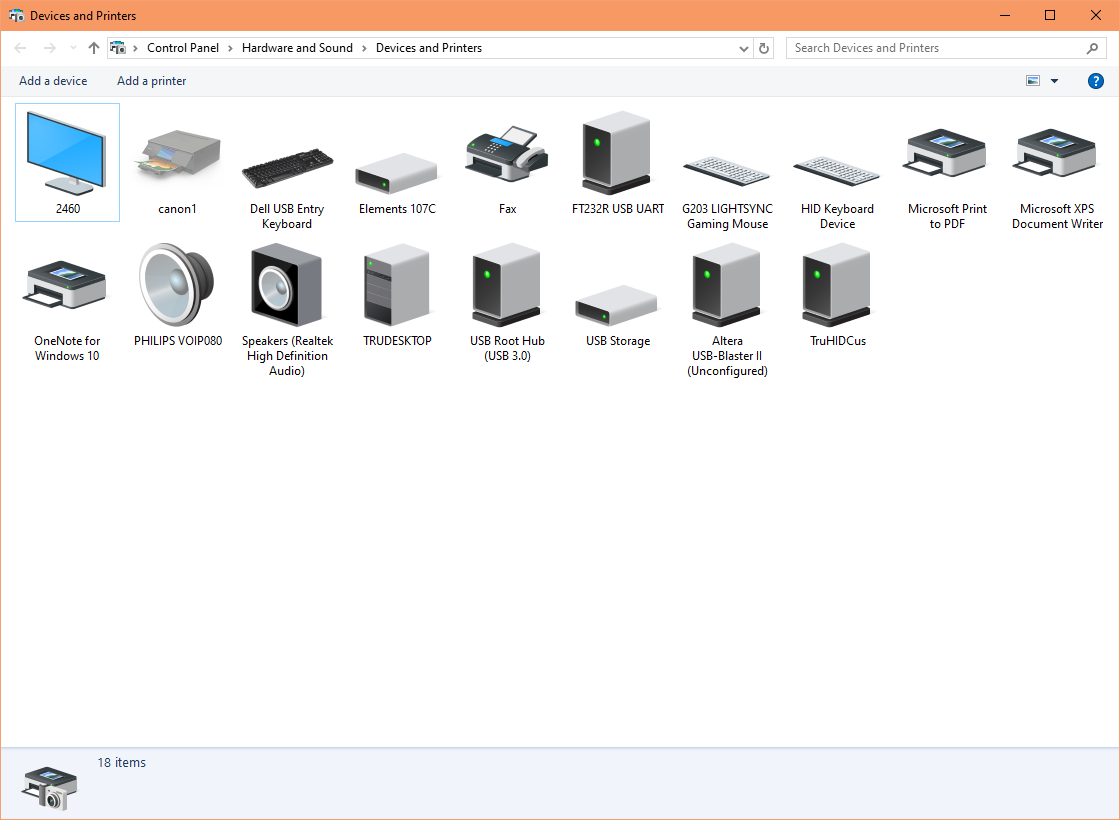Select the TRUDESKTOP computer icon
Image resolution: width=1120 pixels, height=820 pixels.
point(397,285)
